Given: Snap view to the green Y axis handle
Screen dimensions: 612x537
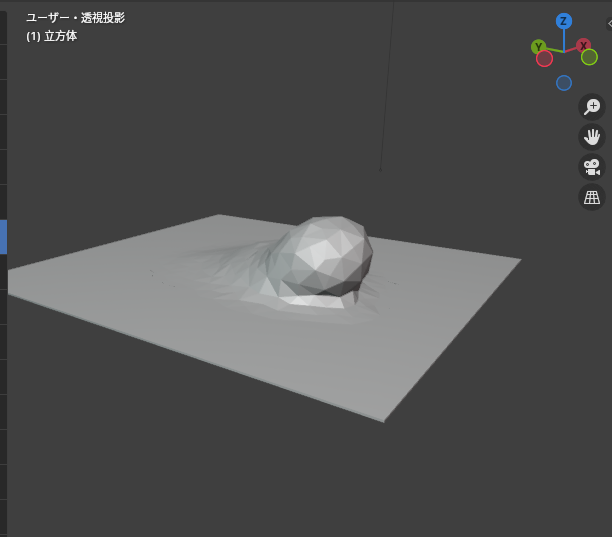Looking at the screenshot, I should [x=538, y=46].
